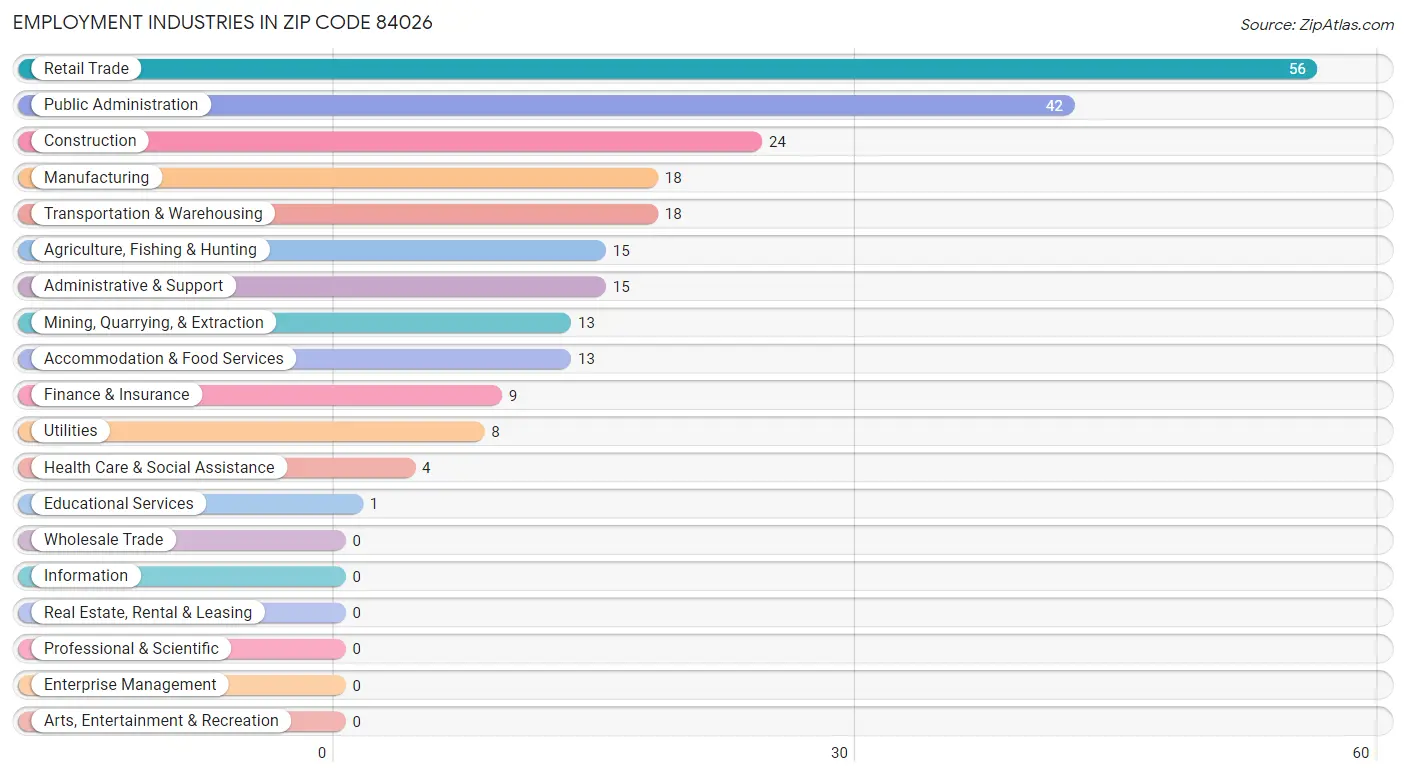Screen dimensions: 1406x776
Task: Select Arts, Entertainment & Recreation label
Action: pyautogui.click(x=161, y=720)
